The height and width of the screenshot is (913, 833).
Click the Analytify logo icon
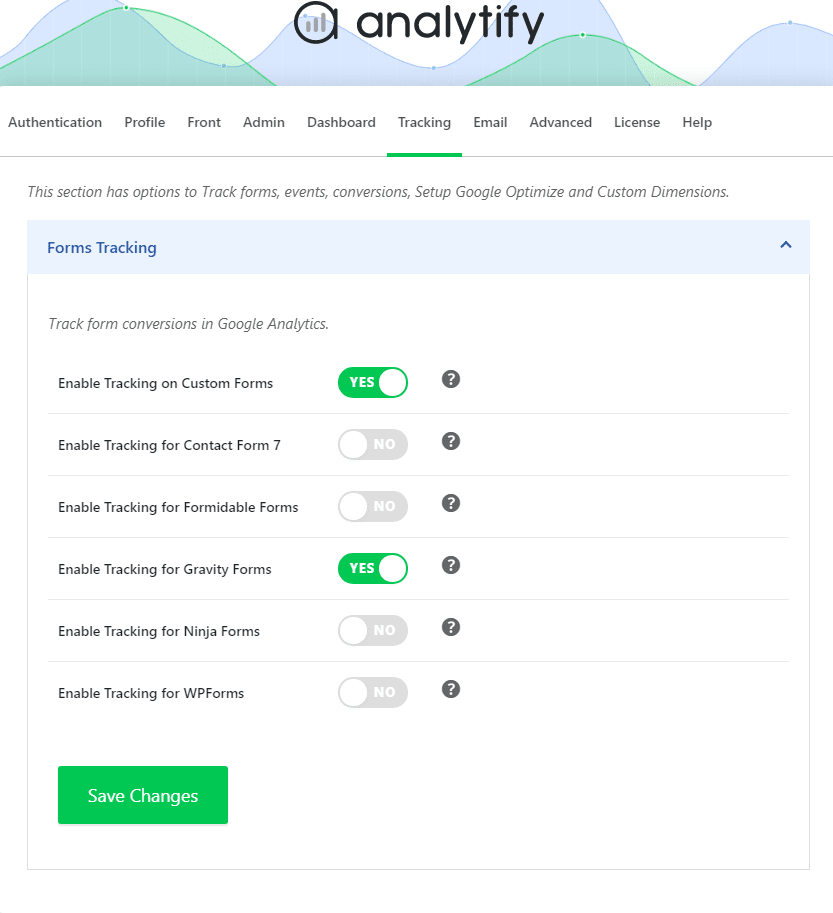[316, 23]
